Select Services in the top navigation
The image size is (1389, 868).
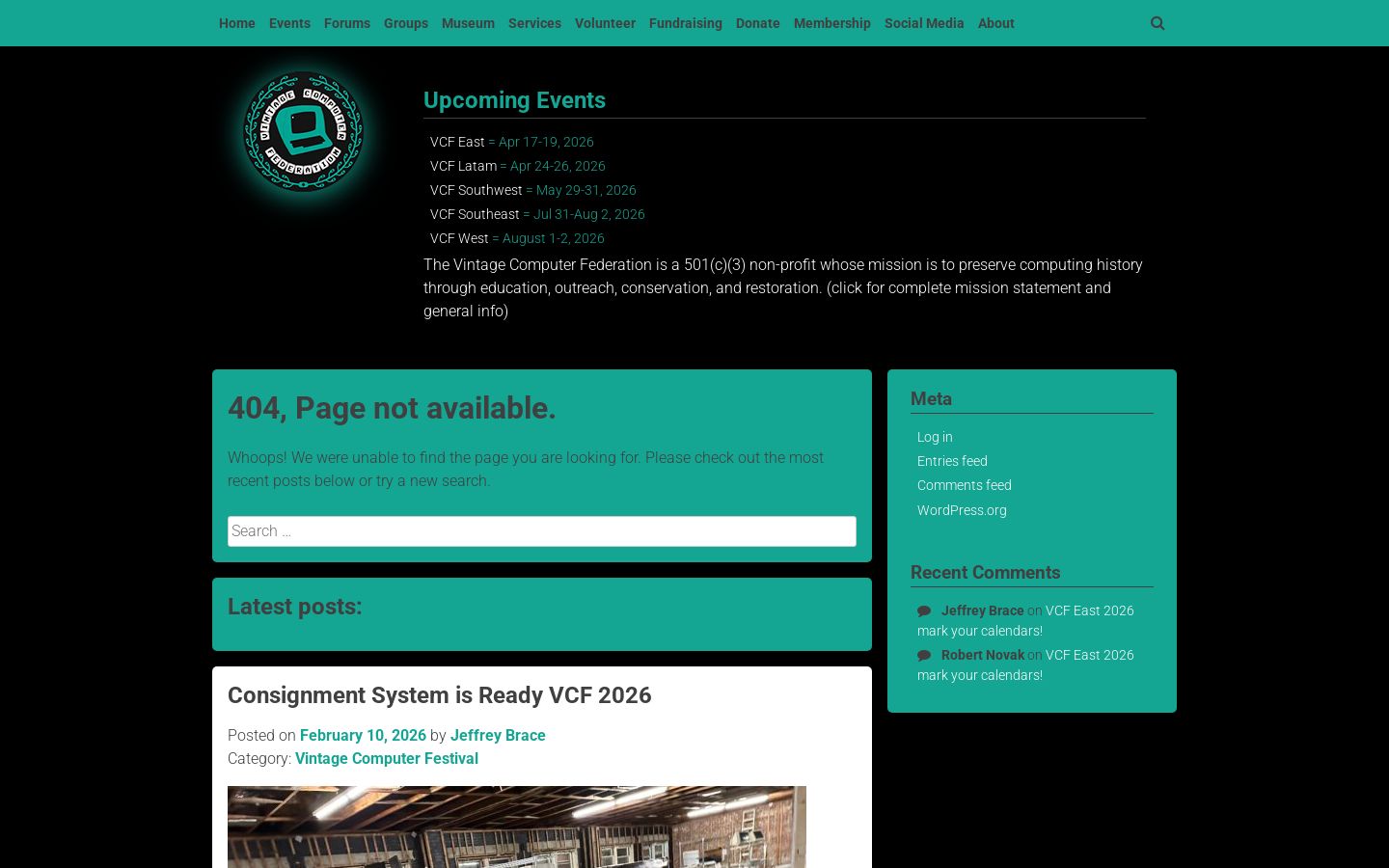point(534,23)
